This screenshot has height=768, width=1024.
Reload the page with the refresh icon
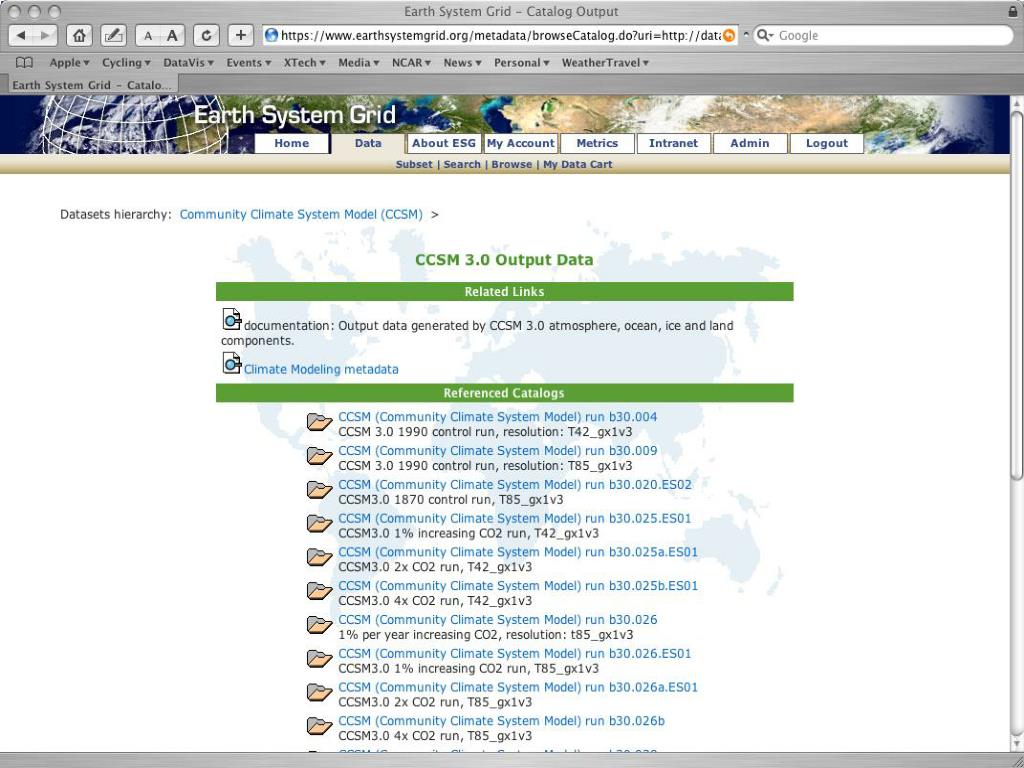[206, 35]
